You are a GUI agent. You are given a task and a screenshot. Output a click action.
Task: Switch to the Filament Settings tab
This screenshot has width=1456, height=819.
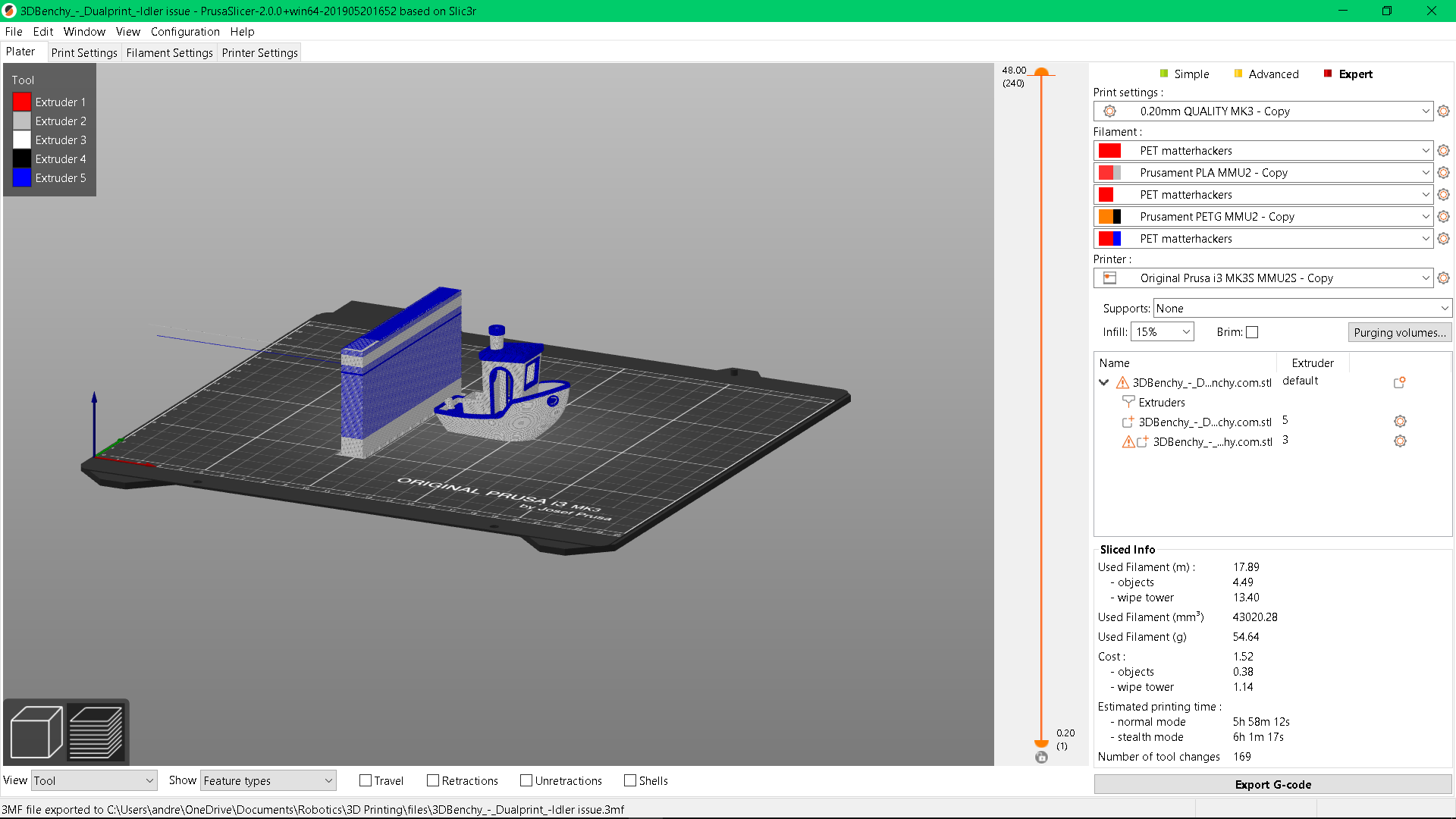[x=169, y=52]
